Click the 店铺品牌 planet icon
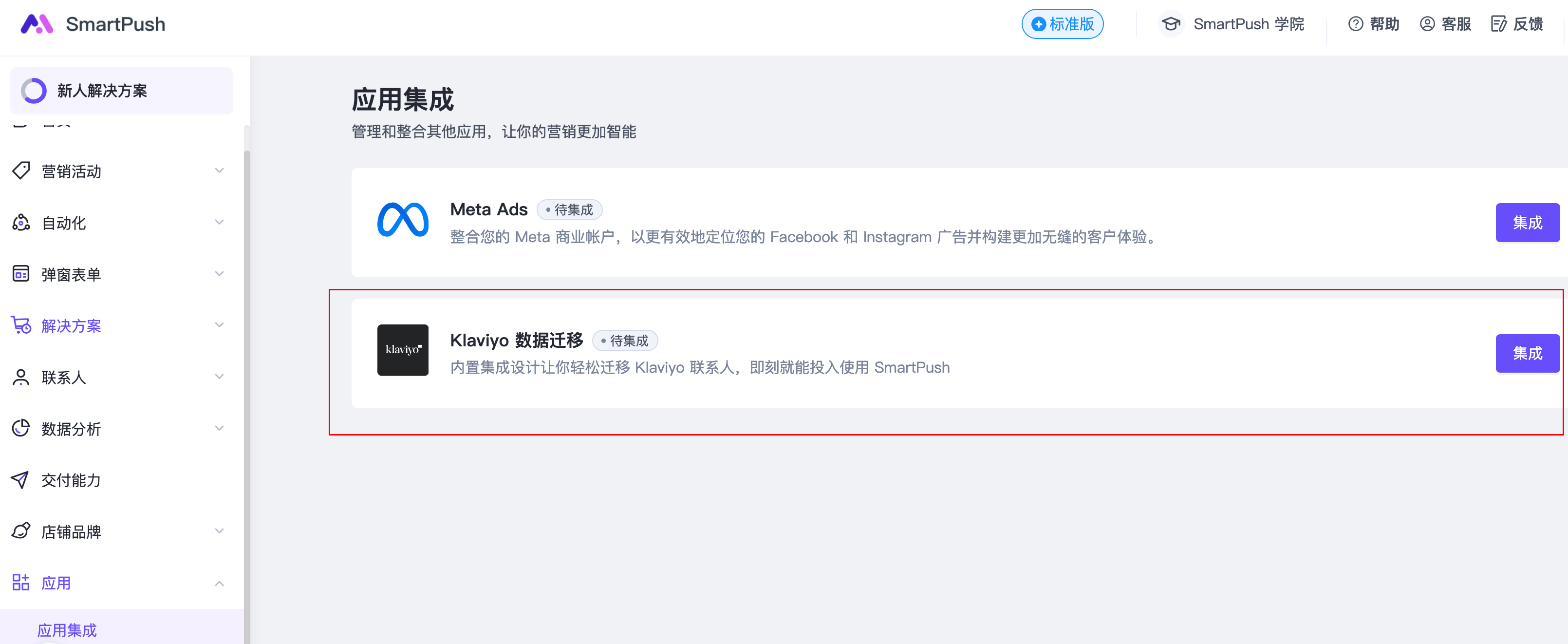Image resolution: width=1568 pixels, height=644 pixels. coord(21,531)
